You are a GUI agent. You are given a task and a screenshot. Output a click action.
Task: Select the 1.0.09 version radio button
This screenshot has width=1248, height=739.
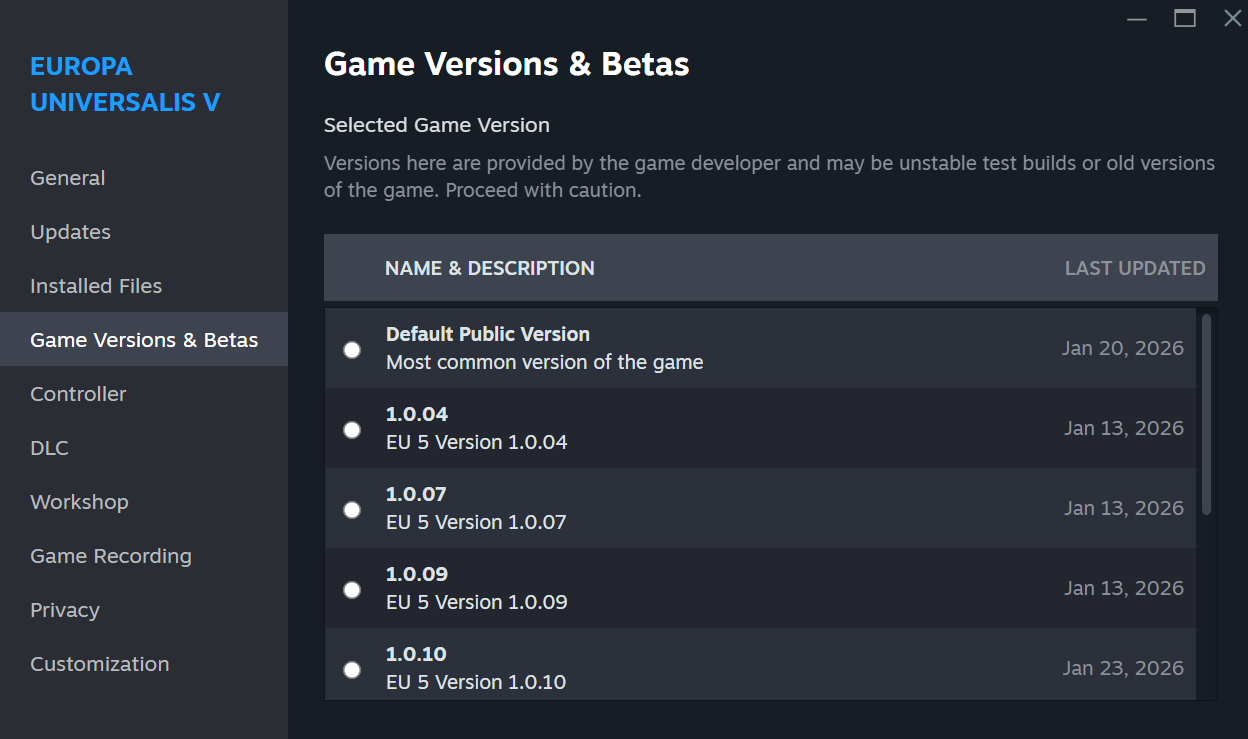[x=352, y=590]
